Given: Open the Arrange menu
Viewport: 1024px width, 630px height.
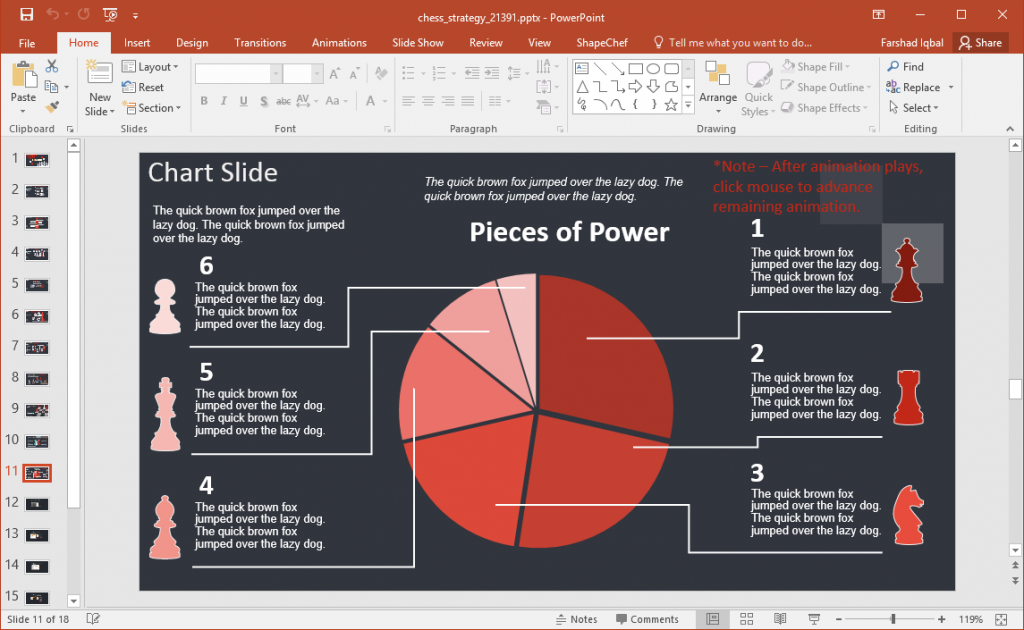Looking at the screenshot, I should (x=718, y=89).
